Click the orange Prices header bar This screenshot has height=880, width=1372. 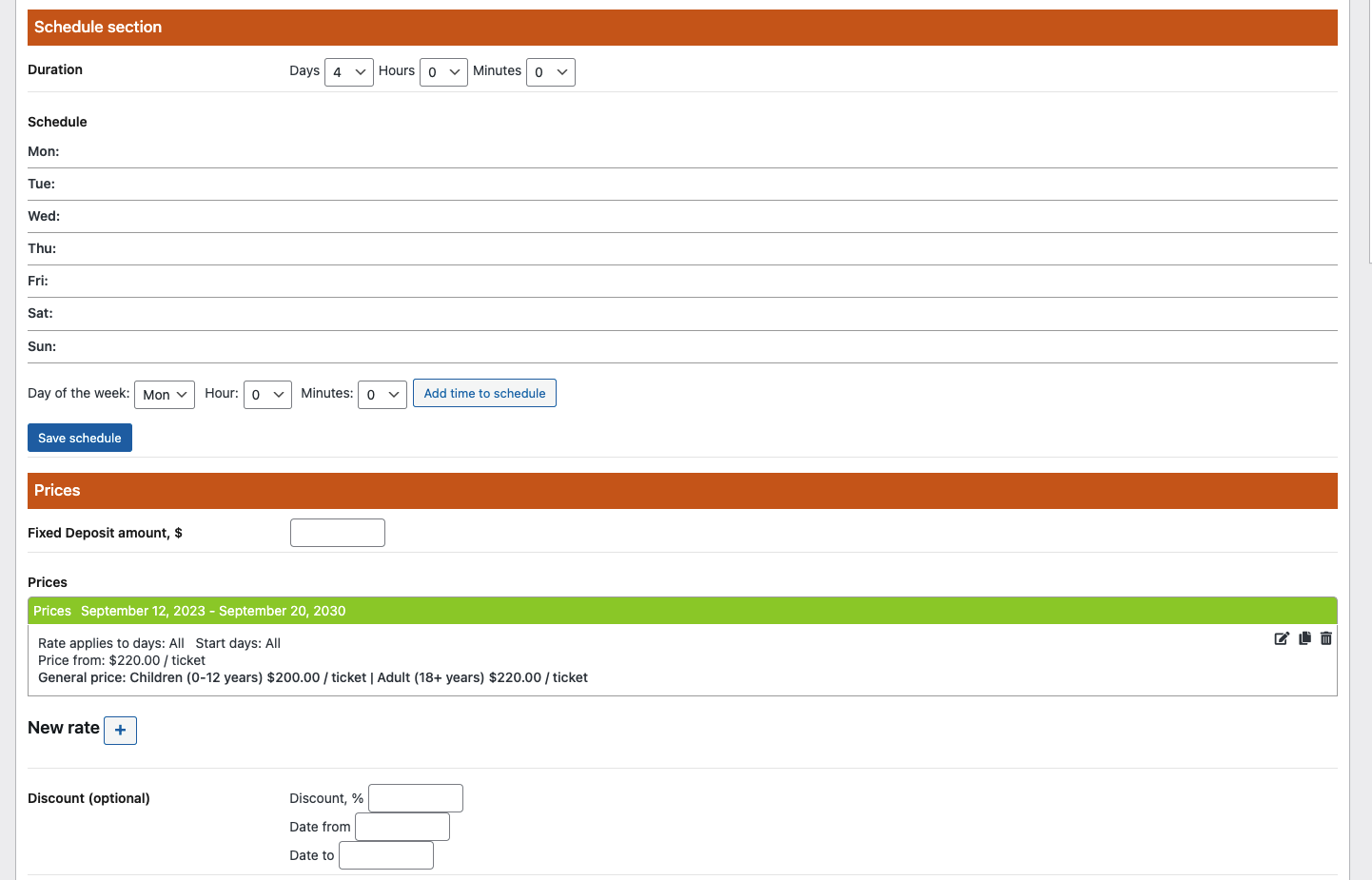tap(682, 491)
